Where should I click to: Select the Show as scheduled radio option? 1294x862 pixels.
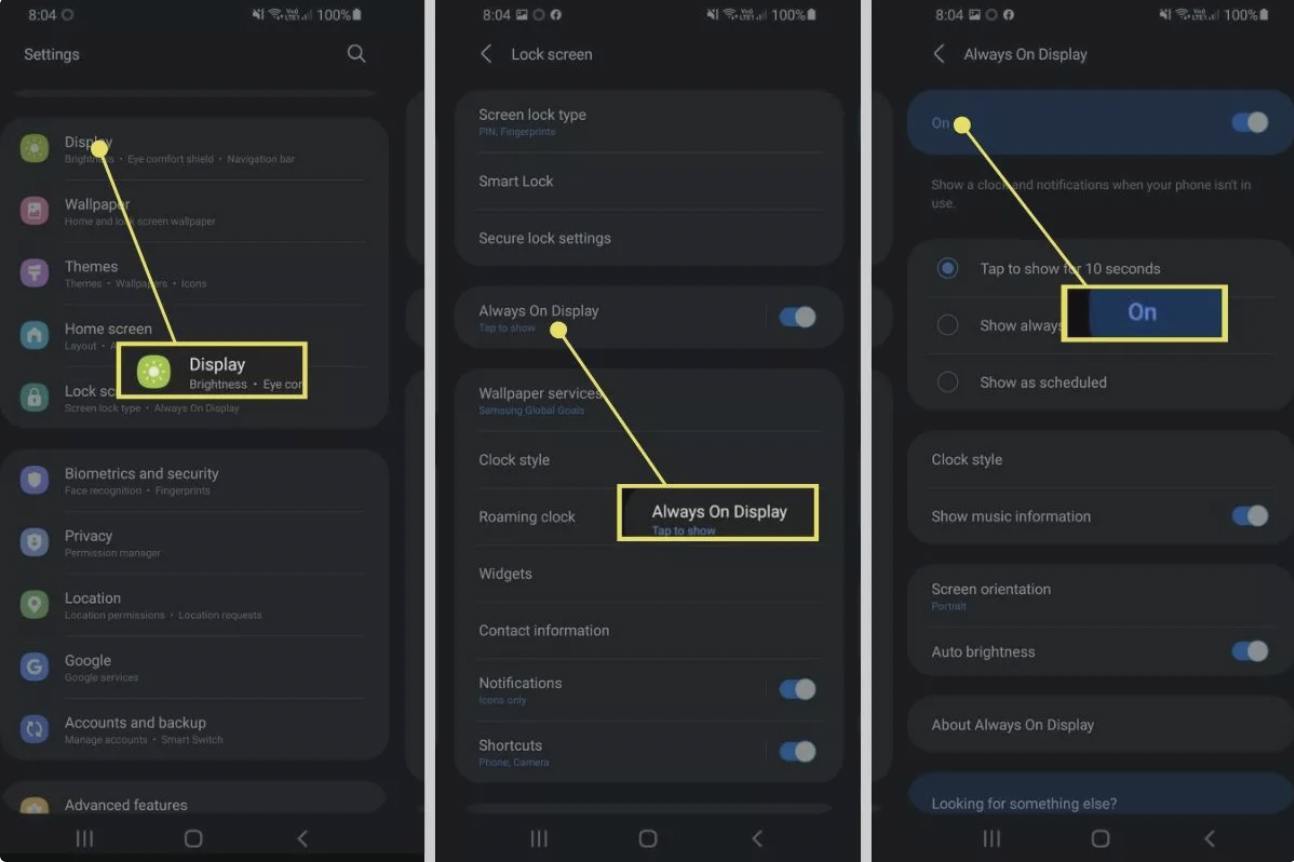tap(947, 382)
